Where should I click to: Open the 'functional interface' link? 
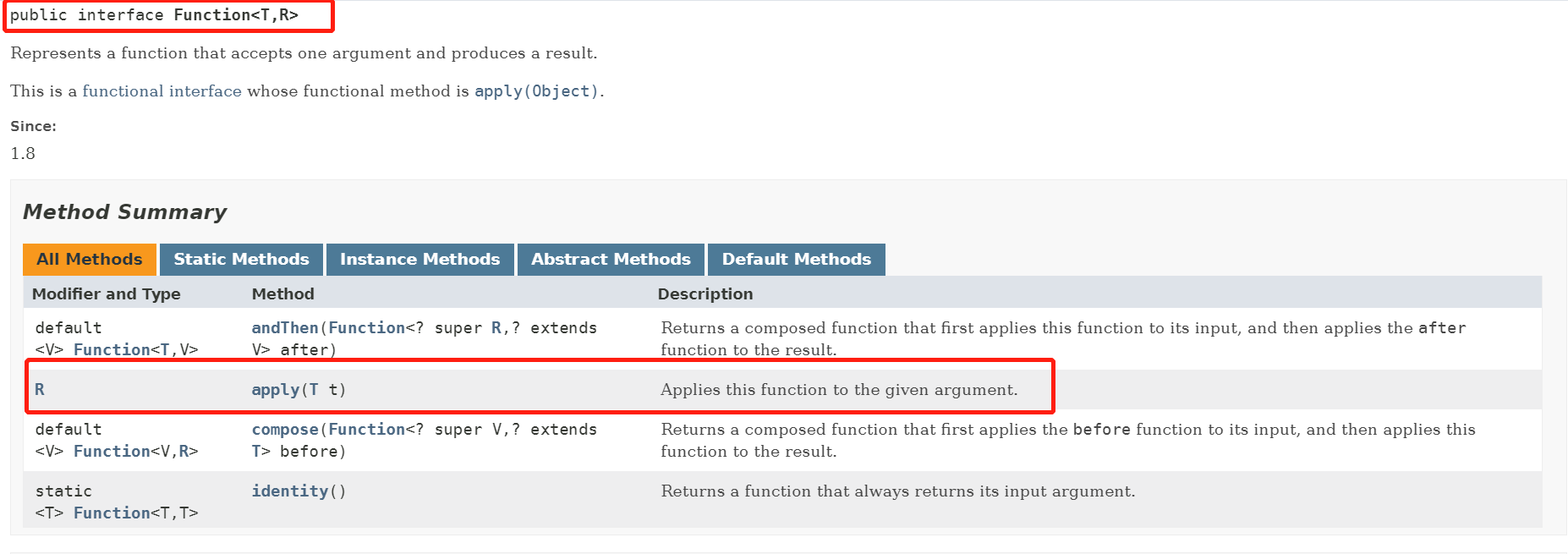coord(162,91)
